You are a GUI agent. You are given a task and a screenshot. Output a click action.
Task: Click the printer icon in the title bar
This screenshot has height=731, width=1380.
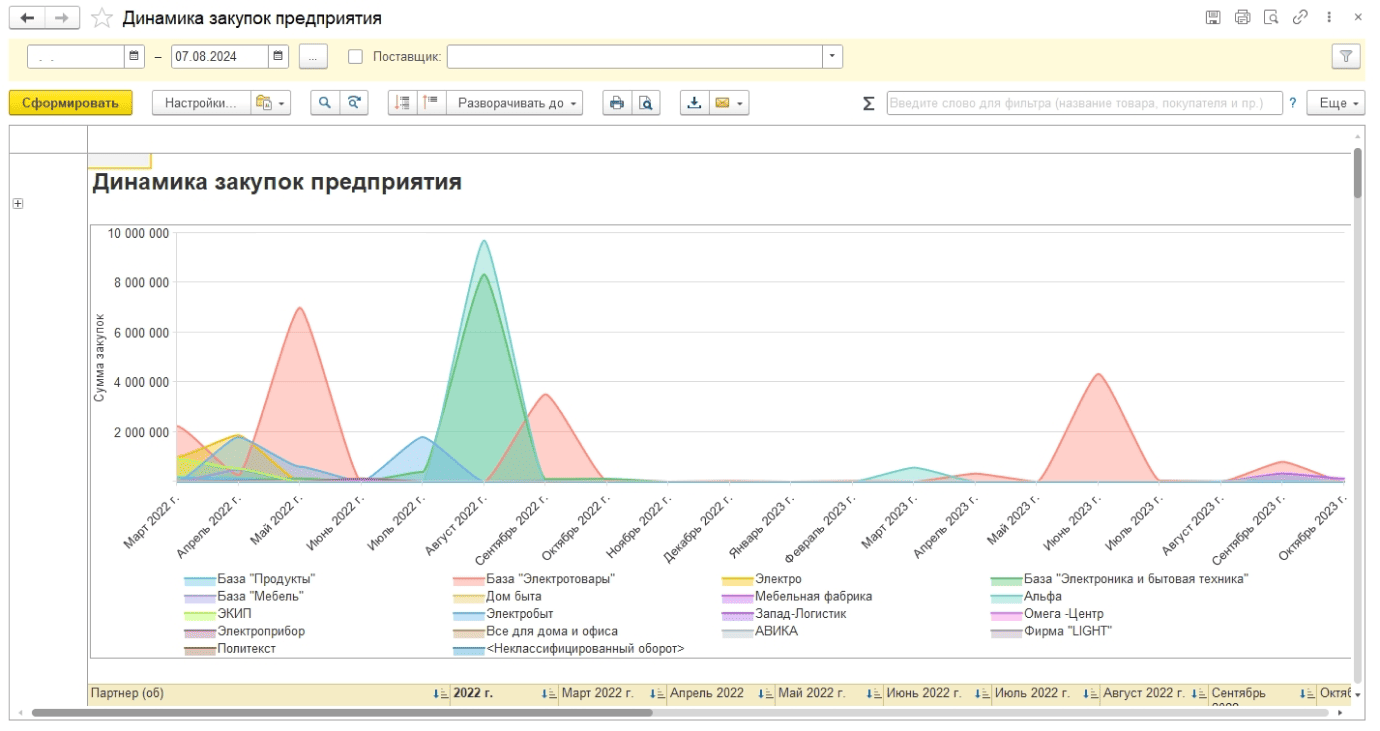(1242, 17)
